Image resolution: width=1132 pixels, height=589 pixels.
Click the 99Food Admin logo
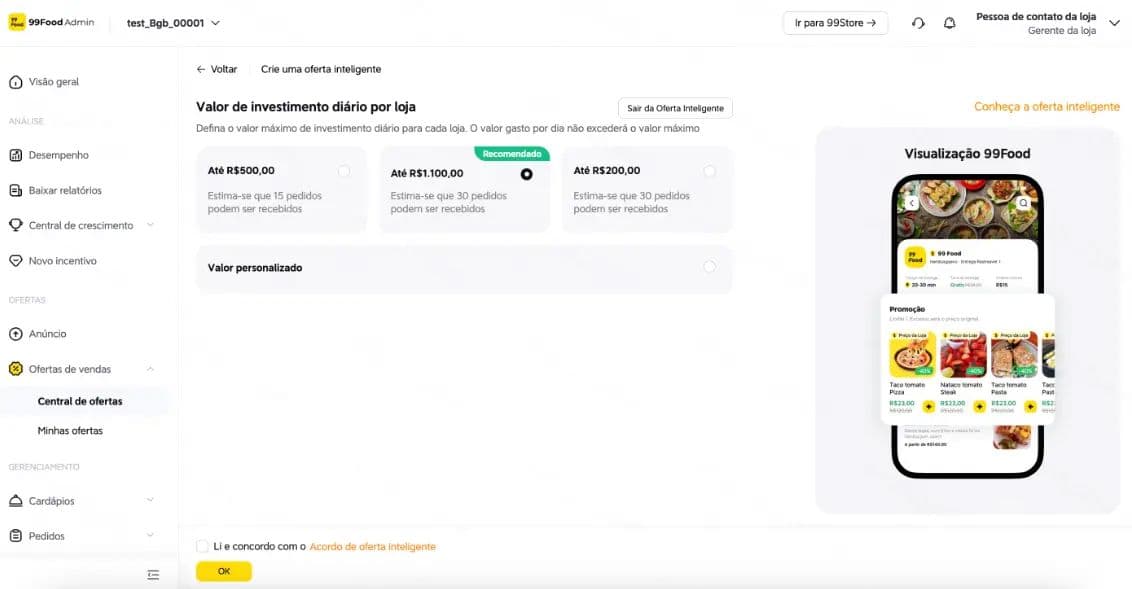51,22
